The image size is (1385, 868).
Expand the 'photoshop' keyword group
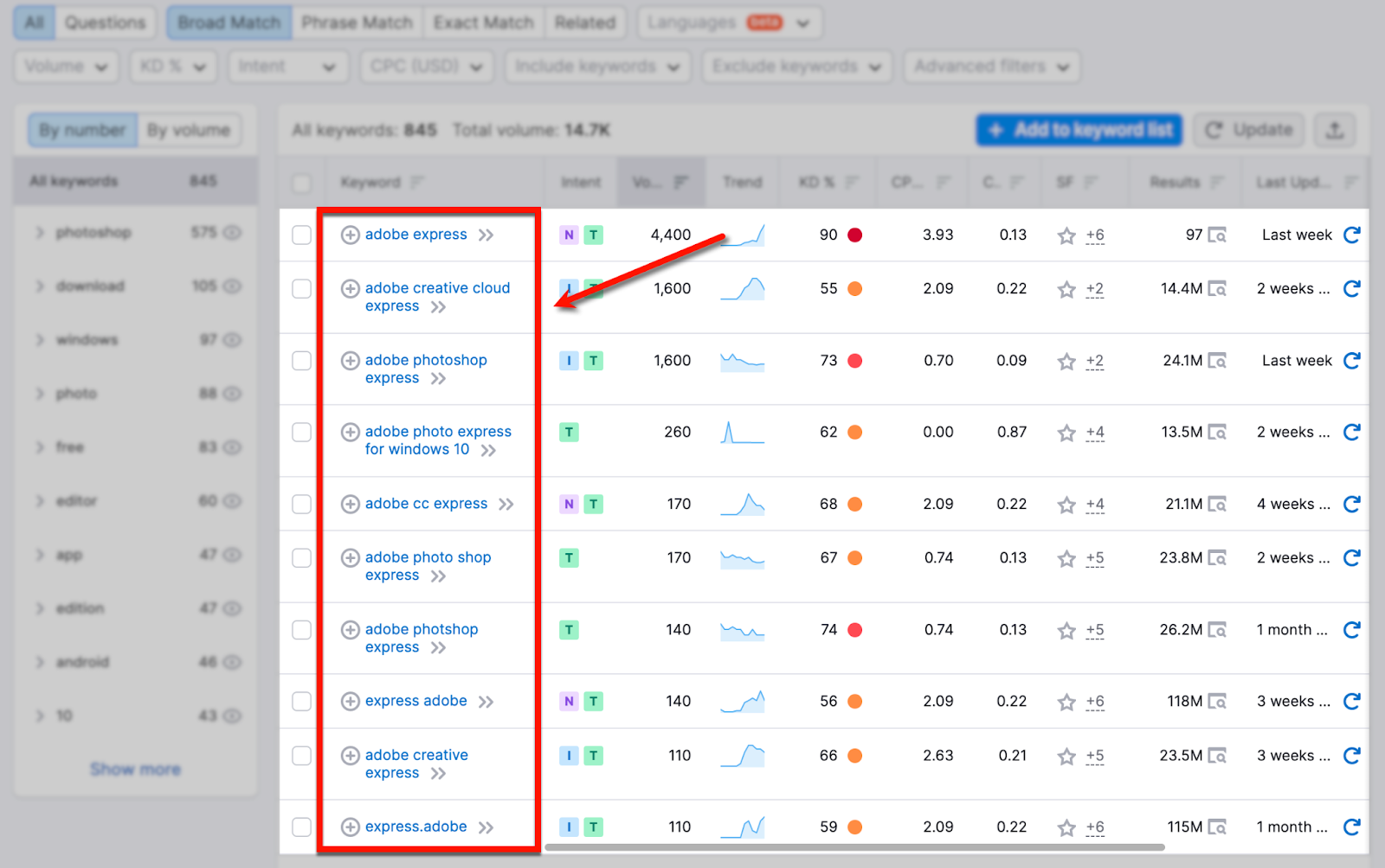pos(40,232)
